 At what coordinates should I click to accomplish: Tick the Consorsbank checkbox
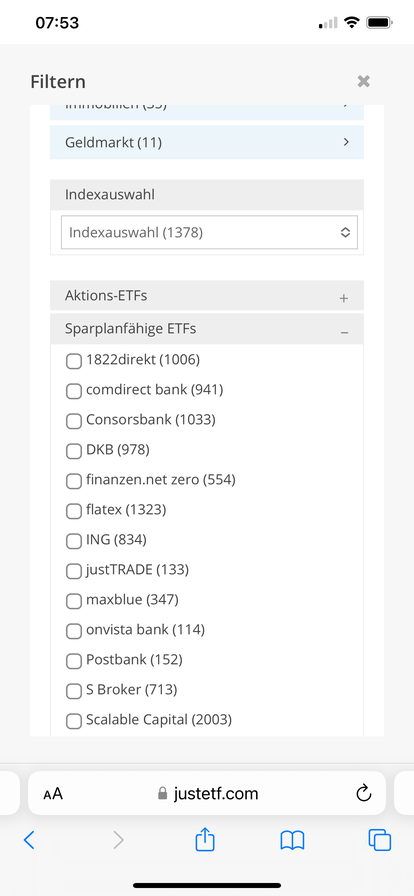coord(74,421)
